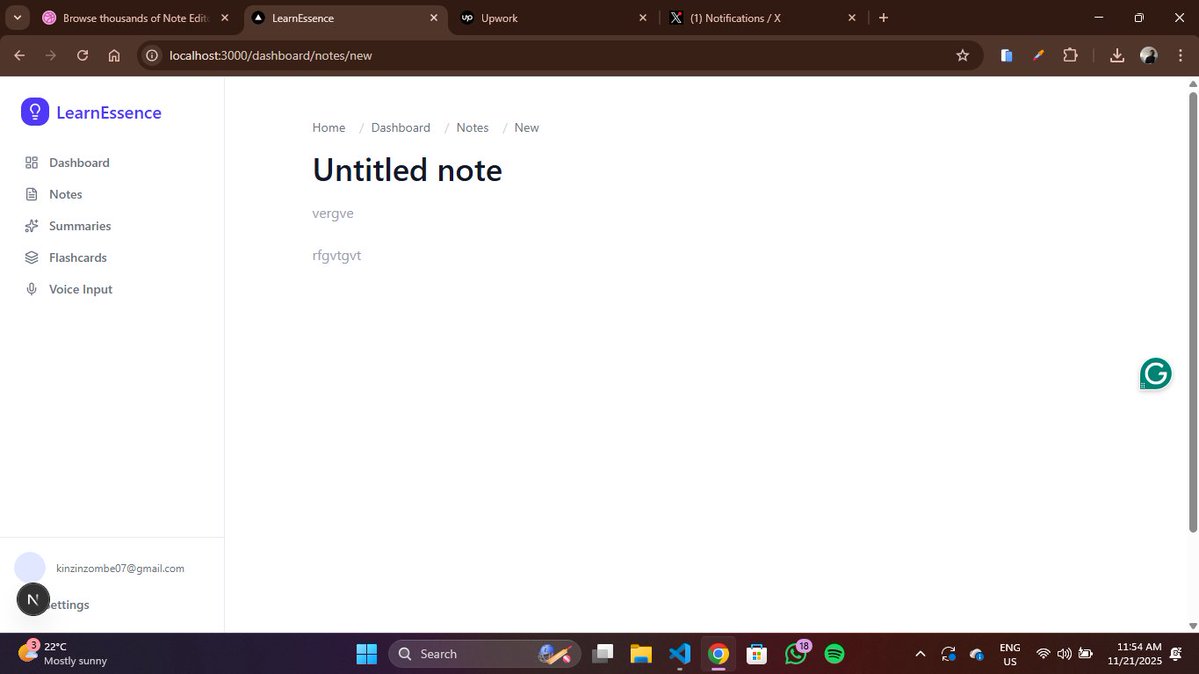Open the browser extensions puzzle icon
1199x674 pixels.
coord(1070,55)
